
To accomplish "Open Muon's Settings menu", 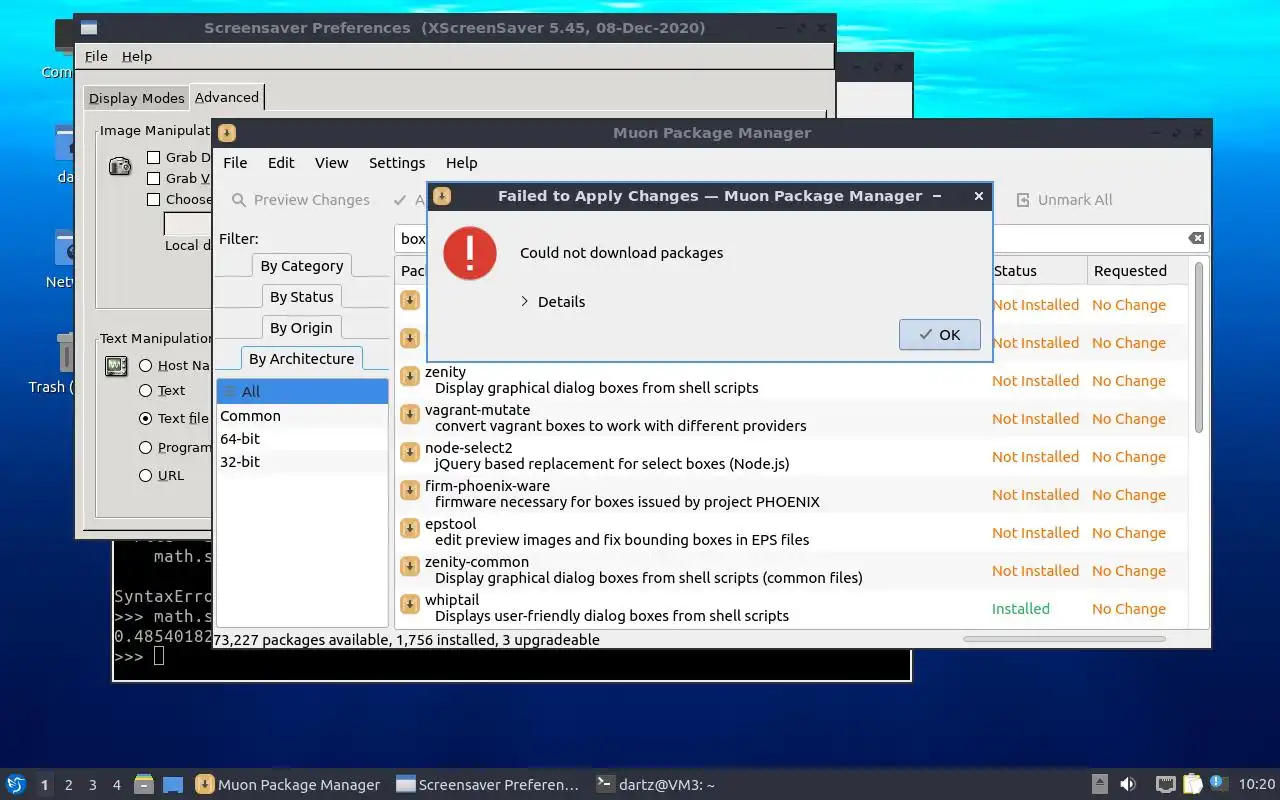I will click(397, 163).
